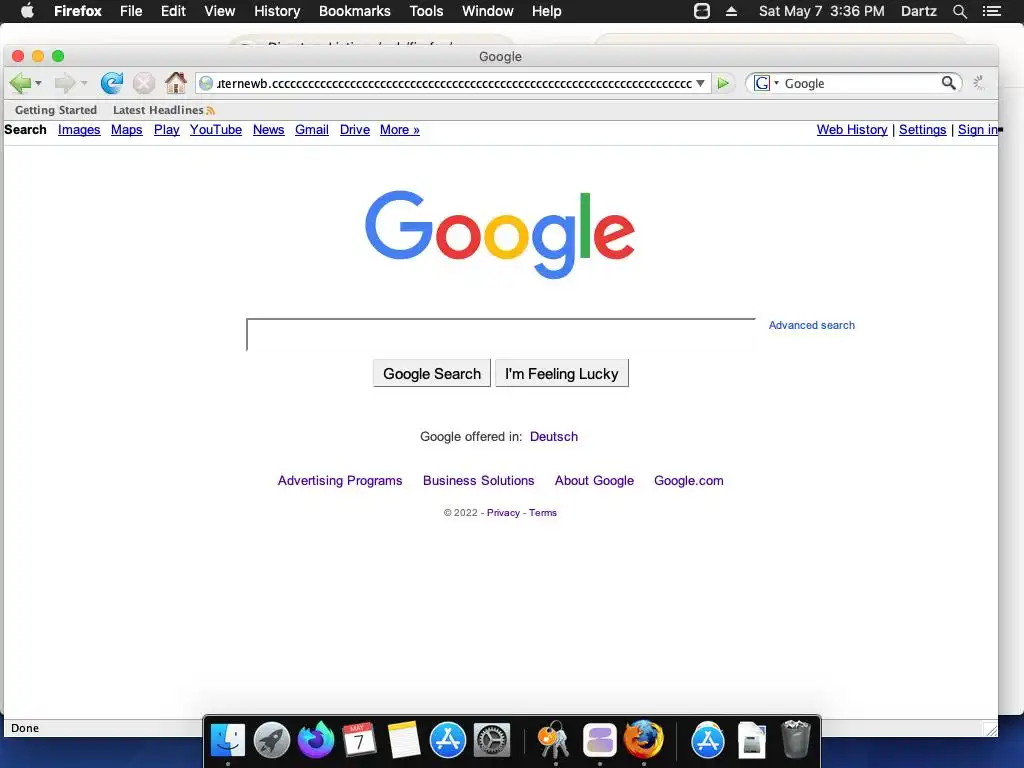Open Notes from the dock
This screenshot has height=768, width=1024.
point(404,741)
